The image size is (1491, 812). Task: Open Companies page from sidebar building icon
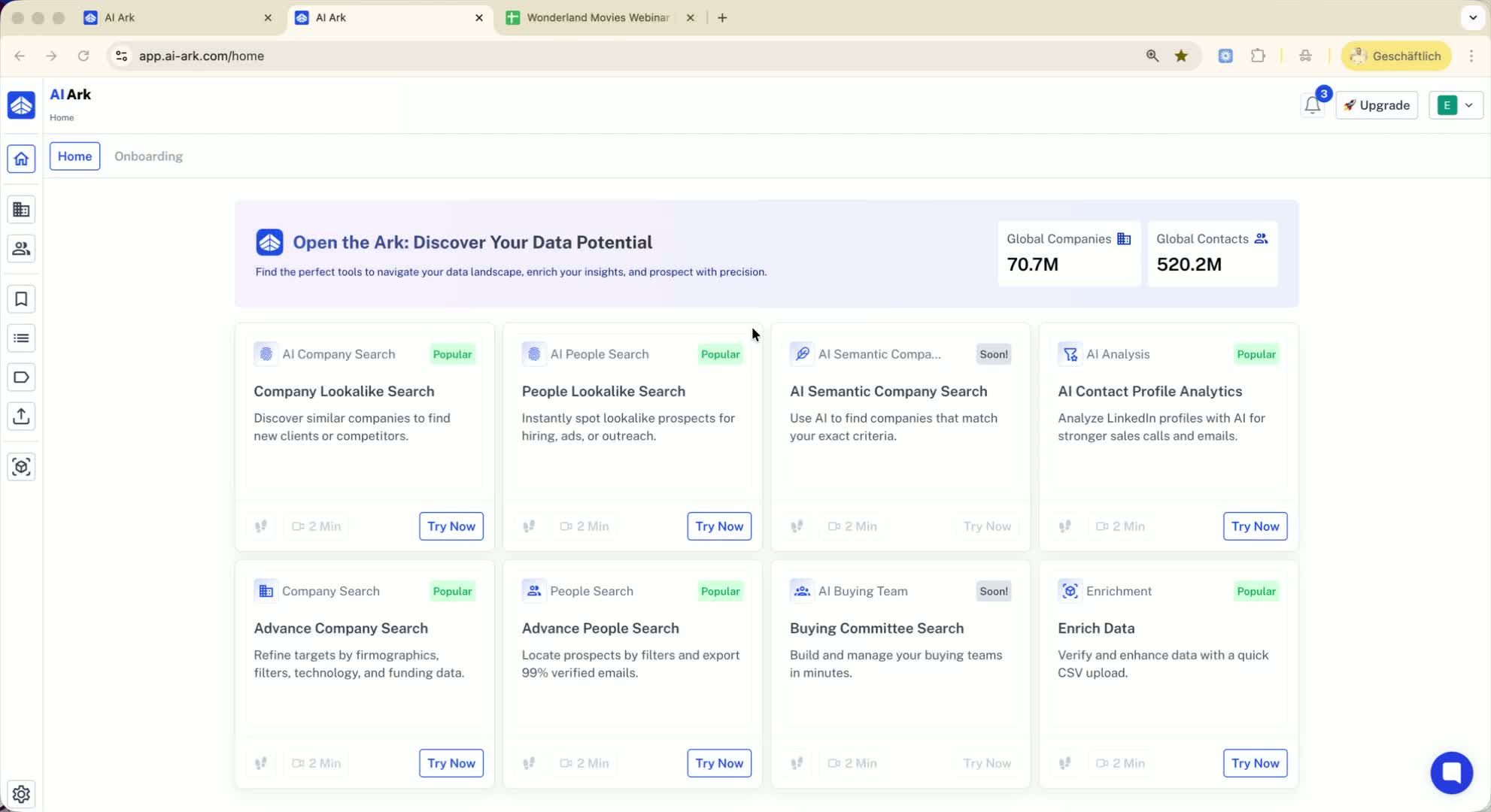tap(21, 210)
